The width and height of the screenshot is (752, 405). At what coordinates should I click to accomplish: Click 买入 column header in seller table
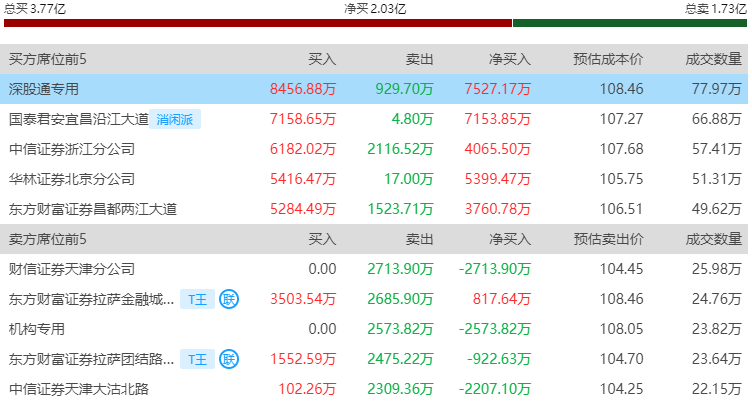(x=322, y=239)
